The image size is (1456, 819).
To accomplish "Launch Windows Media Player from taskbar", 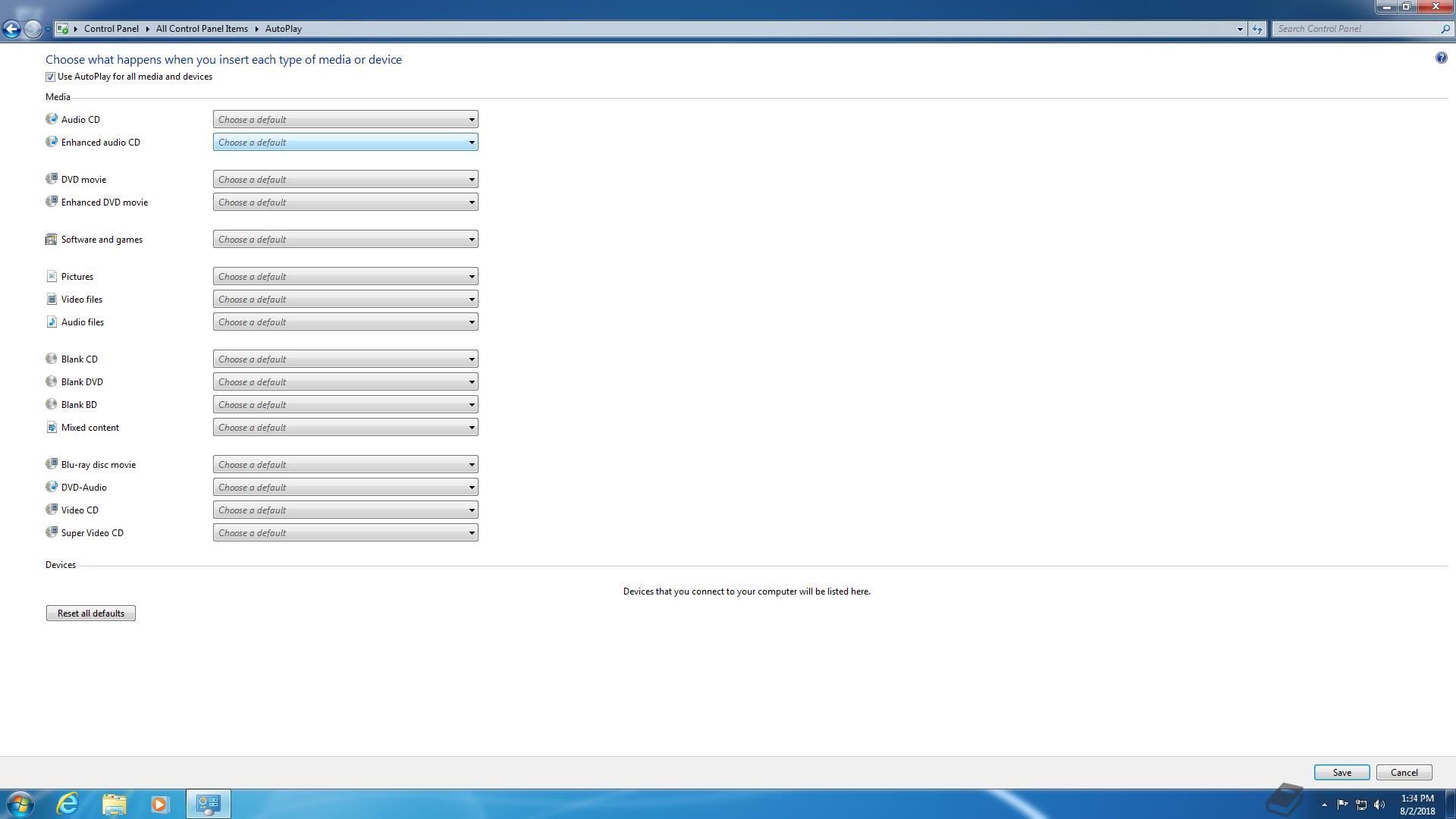I will (160, 804).
